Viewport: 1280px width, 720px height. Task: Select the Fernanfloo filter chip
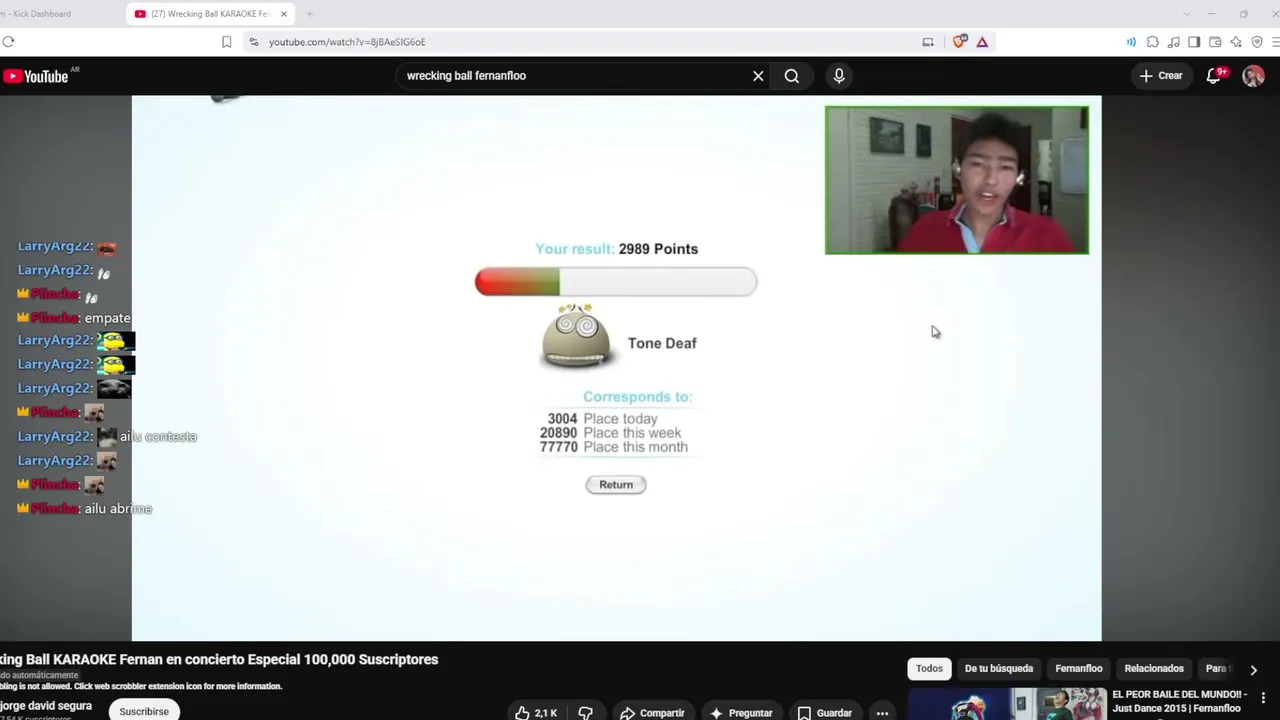[x=1079, y=669]
